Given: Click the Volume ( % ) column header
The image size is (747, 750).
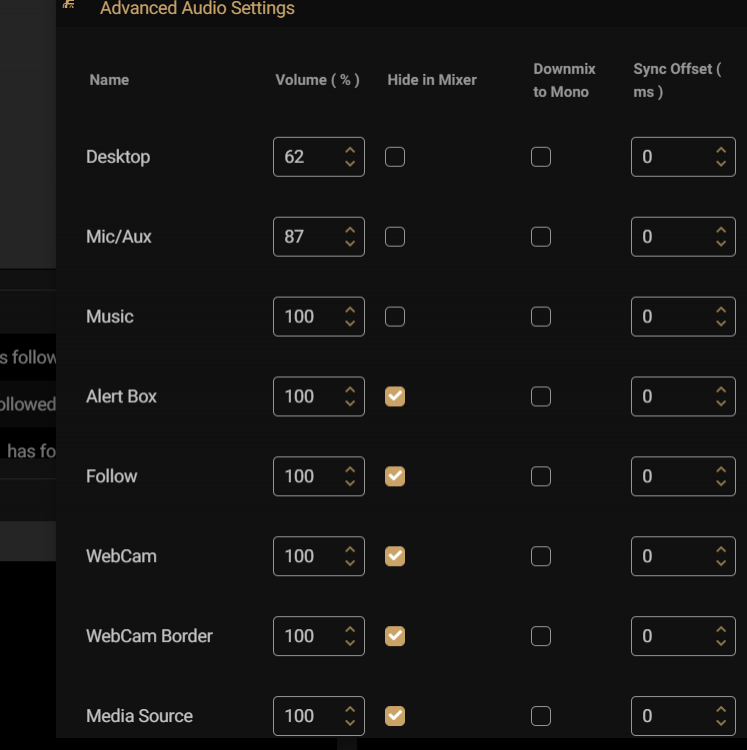Looking at the screenshot, I should (x=317, y=80).
